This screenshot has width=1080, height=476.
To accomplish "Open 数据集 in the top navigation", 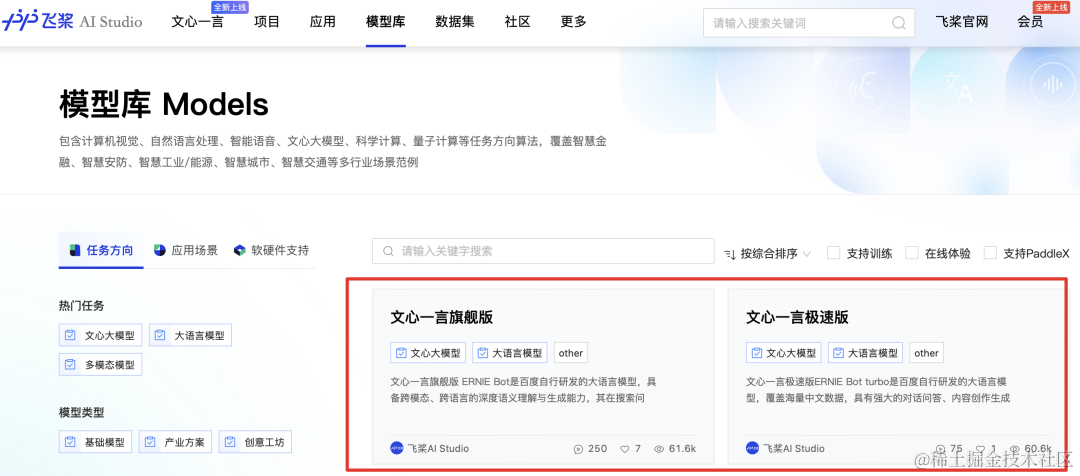I will click(455, 22).
